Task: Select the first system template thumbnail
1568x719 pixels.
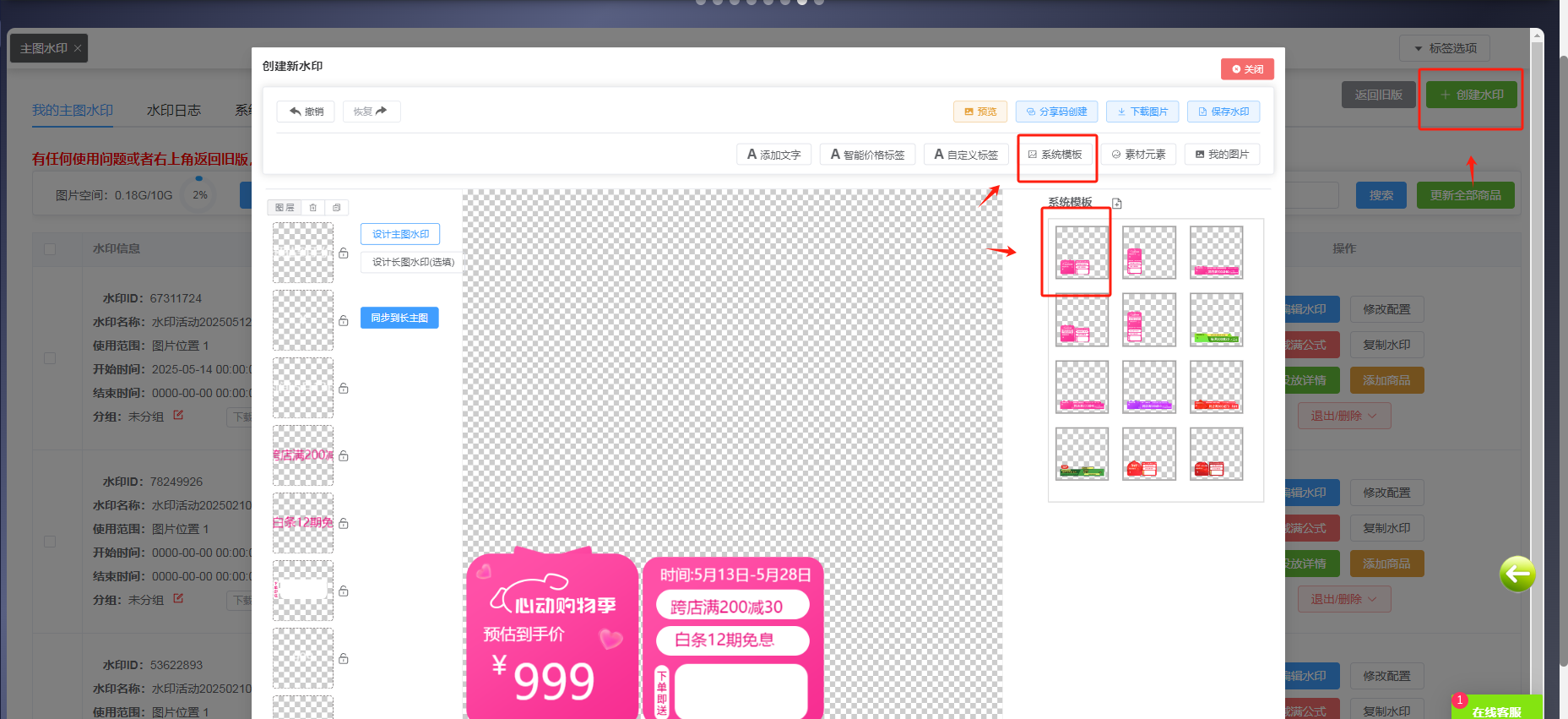Action: click(1081, 253)
